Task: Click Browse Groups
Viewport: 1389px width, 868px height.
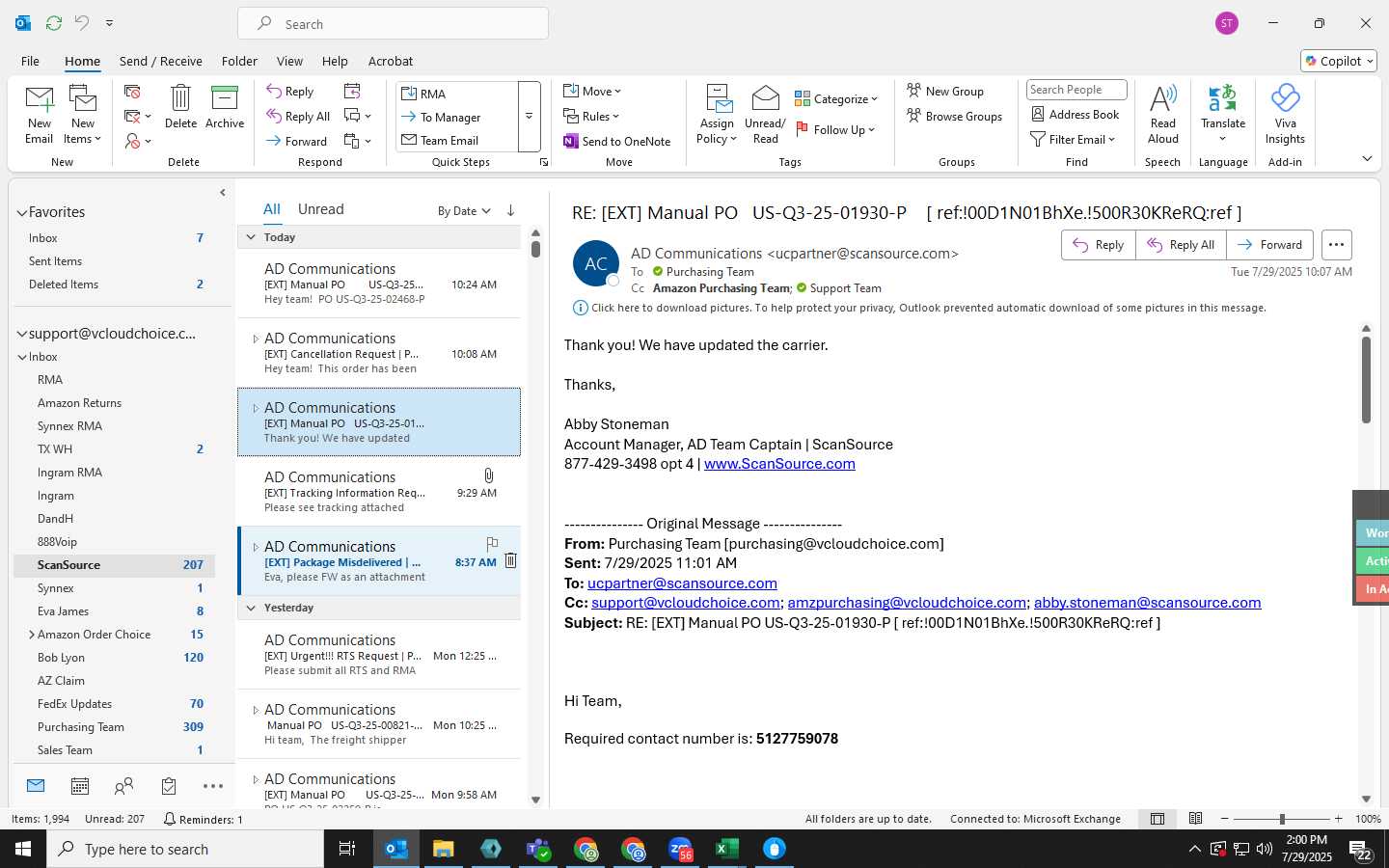Action: (x=954, y=116)
